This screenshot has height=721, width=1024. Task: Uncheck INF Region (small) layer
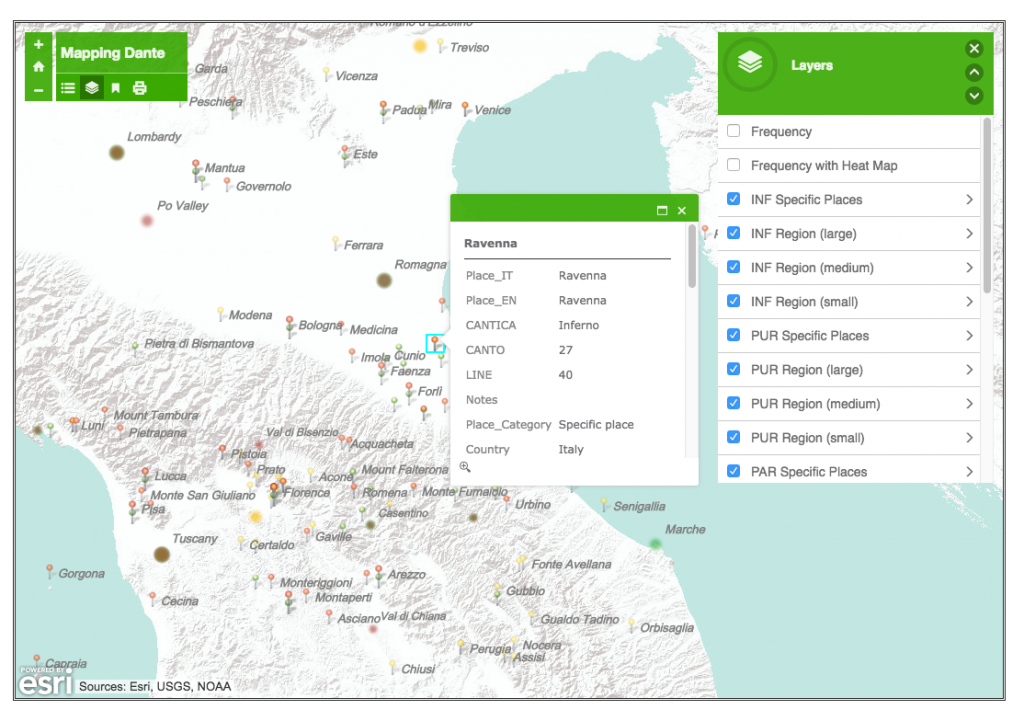734,300
